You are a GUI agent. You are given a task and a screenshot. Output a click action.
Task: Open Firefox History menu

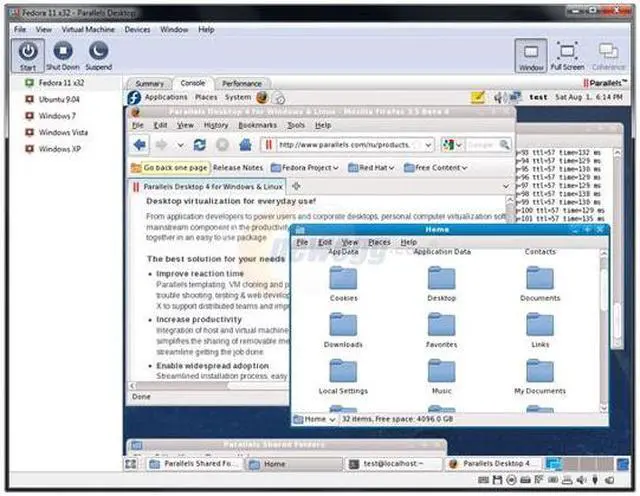216,125
